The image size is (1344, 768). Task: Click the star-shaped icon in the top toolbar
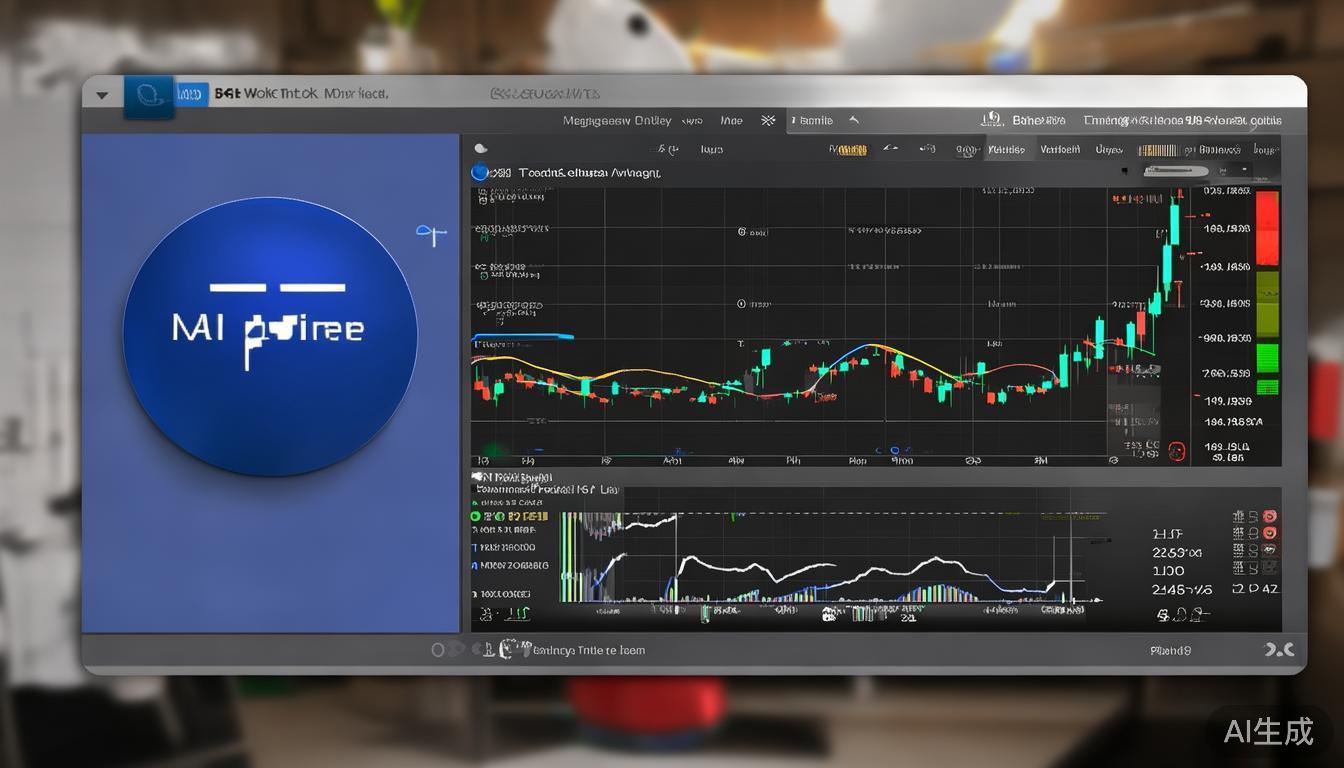(768, 120)
